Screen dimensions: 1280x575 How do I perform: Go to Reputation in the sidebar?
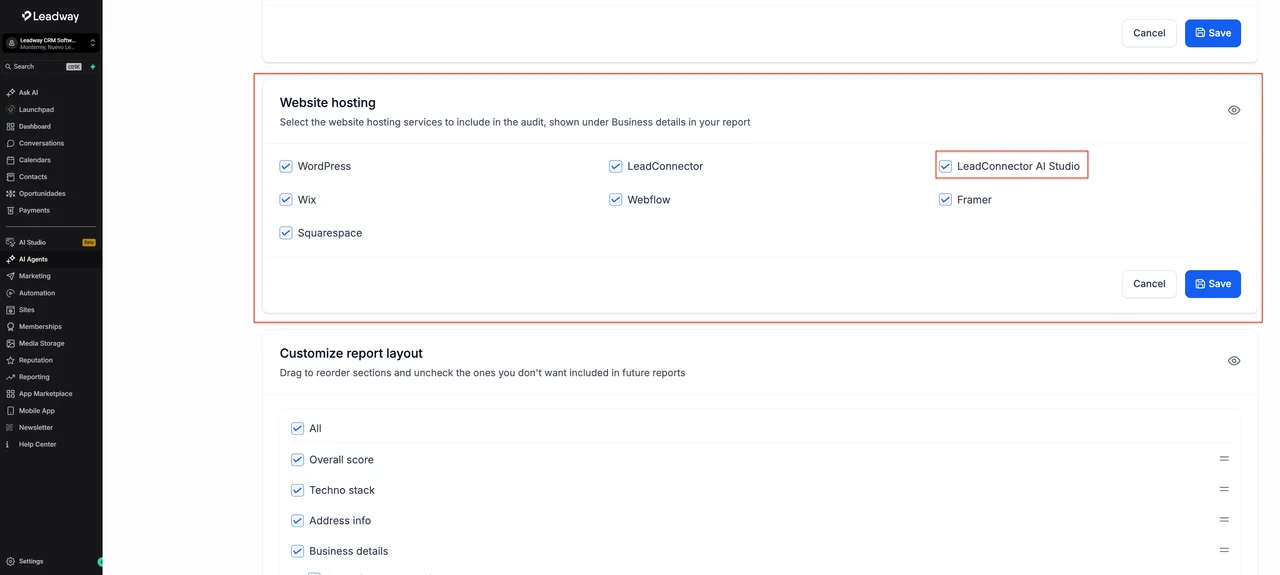(x=35, y=360)
